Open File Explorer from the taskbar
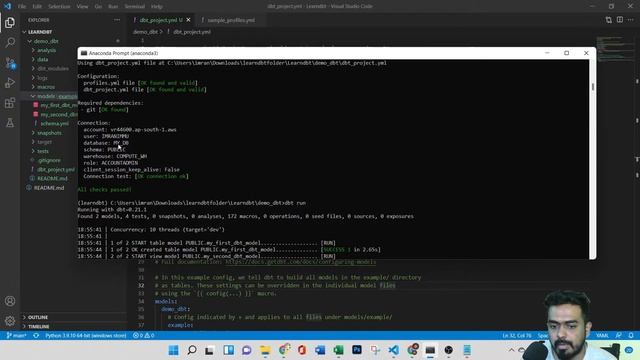This screenshot has height=360, width=640. click(x=265, y=350)
